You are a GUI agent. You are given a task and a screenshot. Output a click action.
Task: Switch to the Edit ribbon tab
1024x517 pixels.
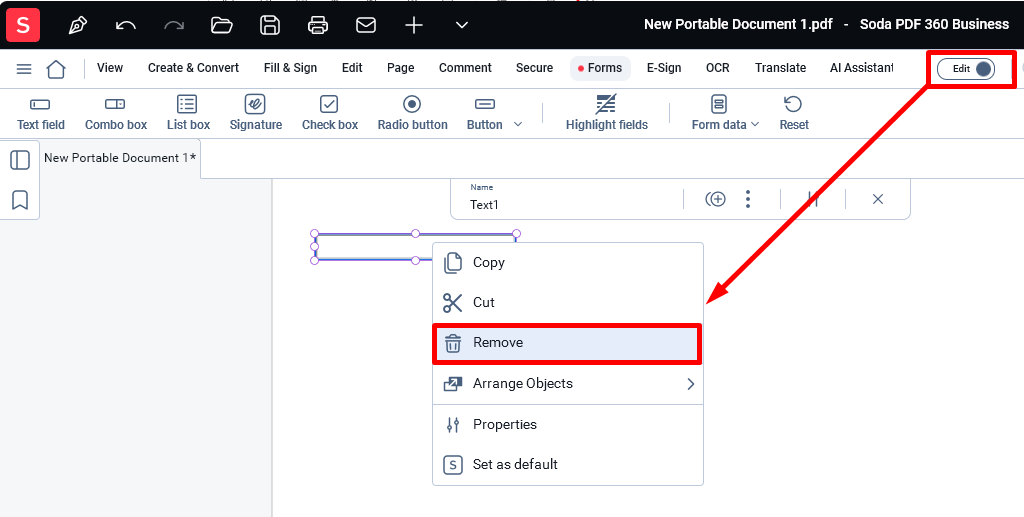352,68
